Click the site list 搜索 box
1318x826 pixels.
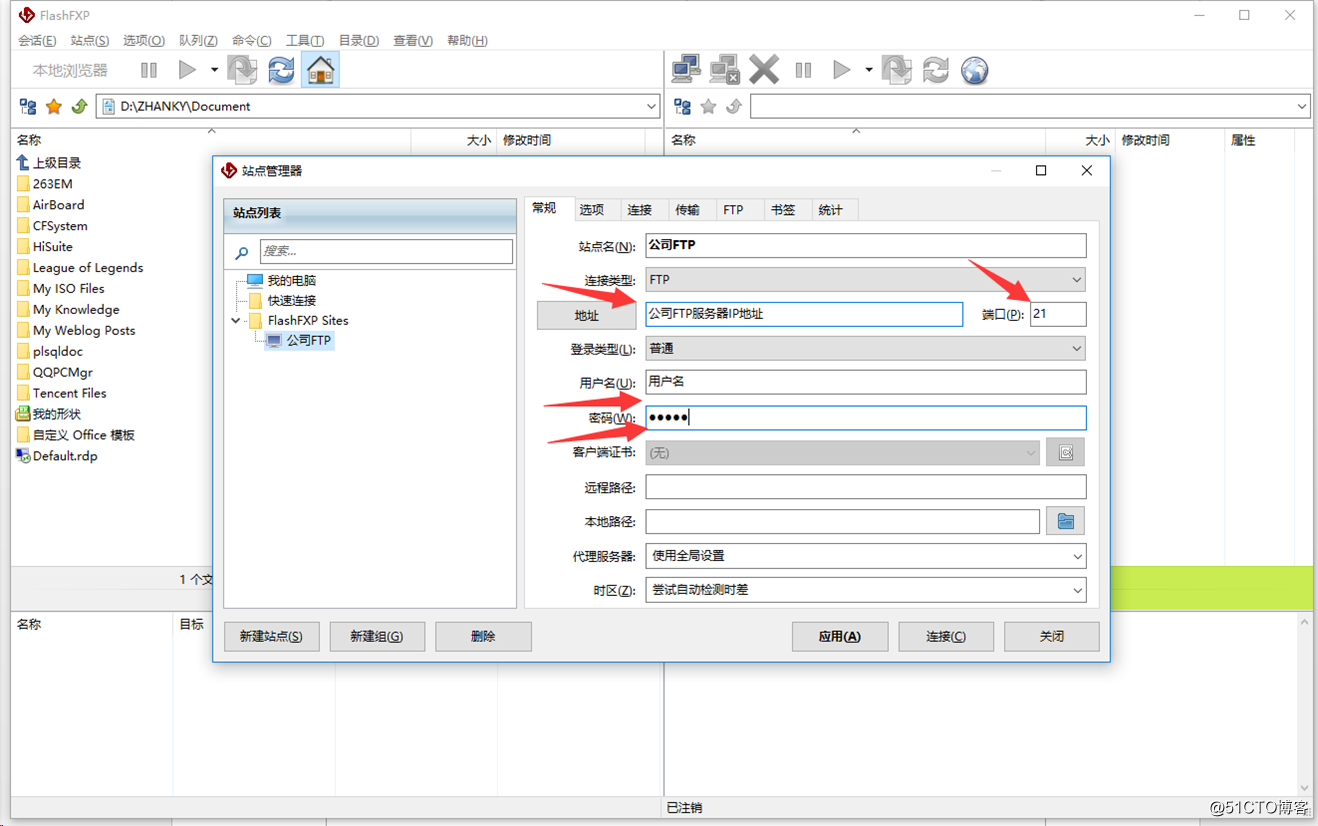(x=386, y=251)
